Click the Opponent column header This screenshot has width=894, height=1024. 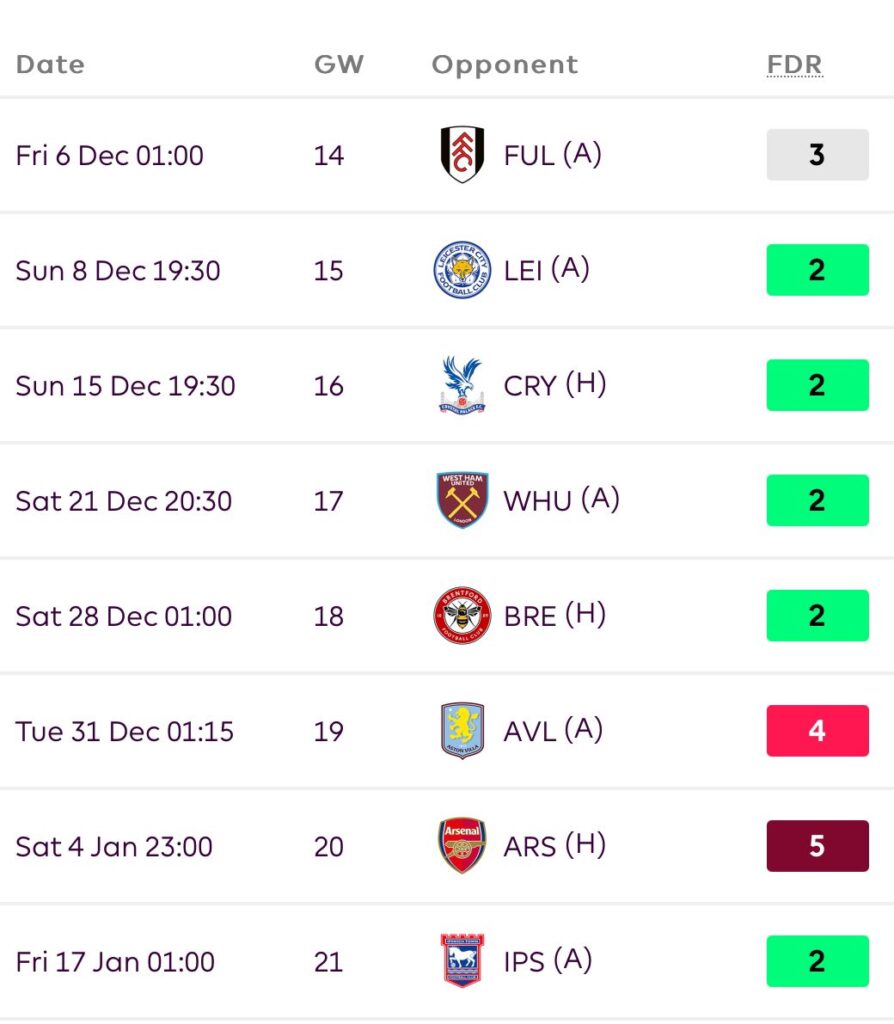[x=505, y=65]
